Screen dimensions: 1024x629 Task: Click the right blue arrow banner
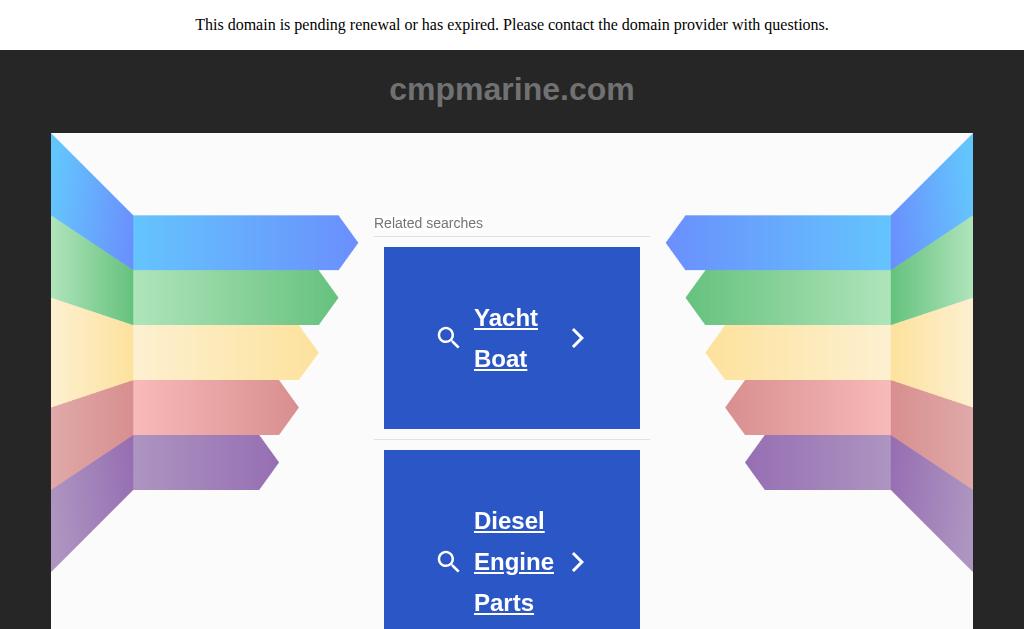tap(778, 242)
